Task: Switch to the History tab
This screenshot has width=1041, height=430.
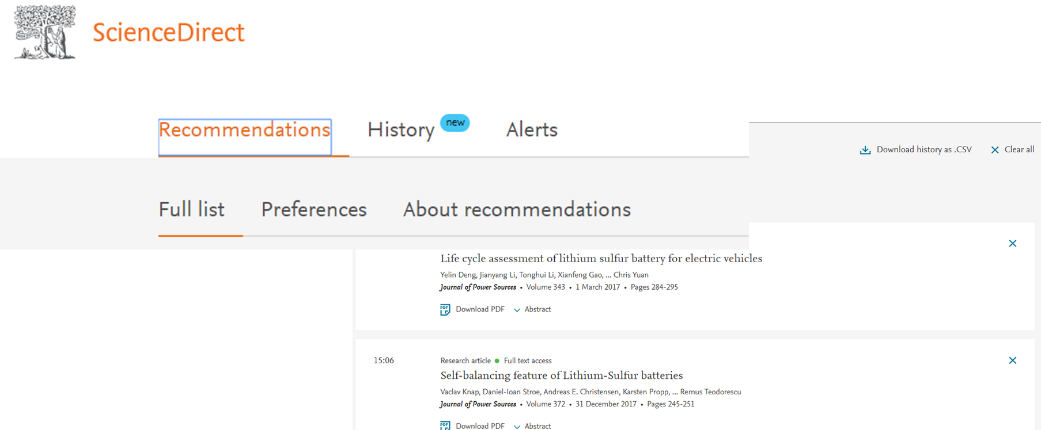Action: click(400, 130)
